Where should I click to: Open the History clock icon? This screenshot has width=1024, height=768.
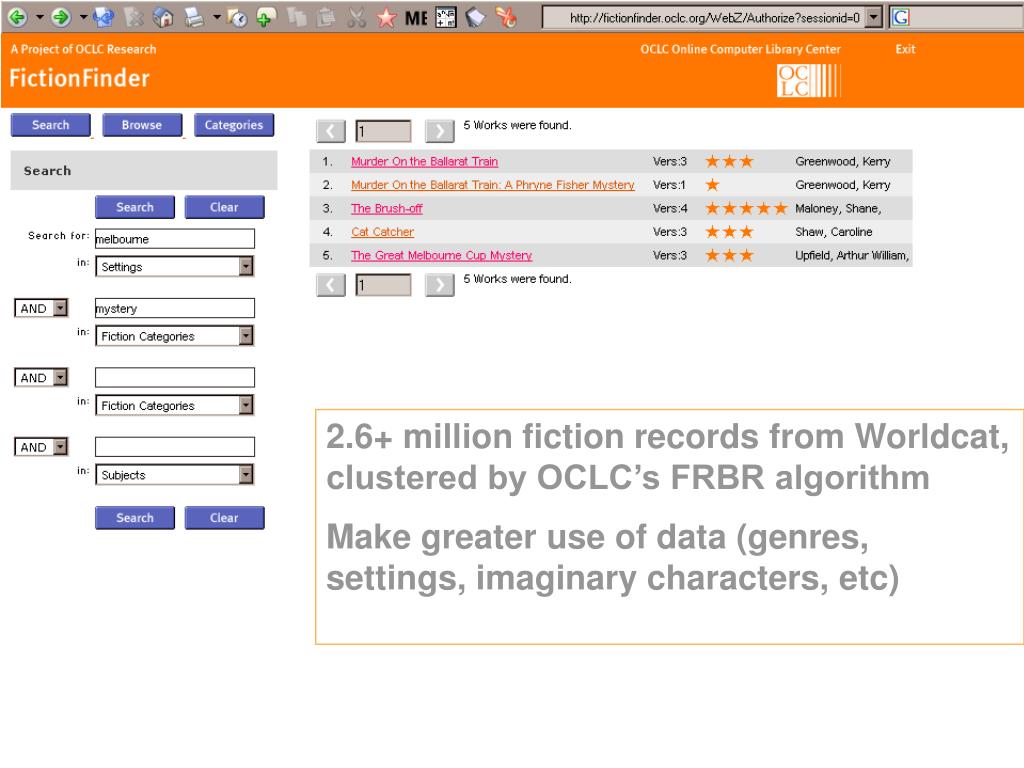pyautogui.click(x=237, y=18)
